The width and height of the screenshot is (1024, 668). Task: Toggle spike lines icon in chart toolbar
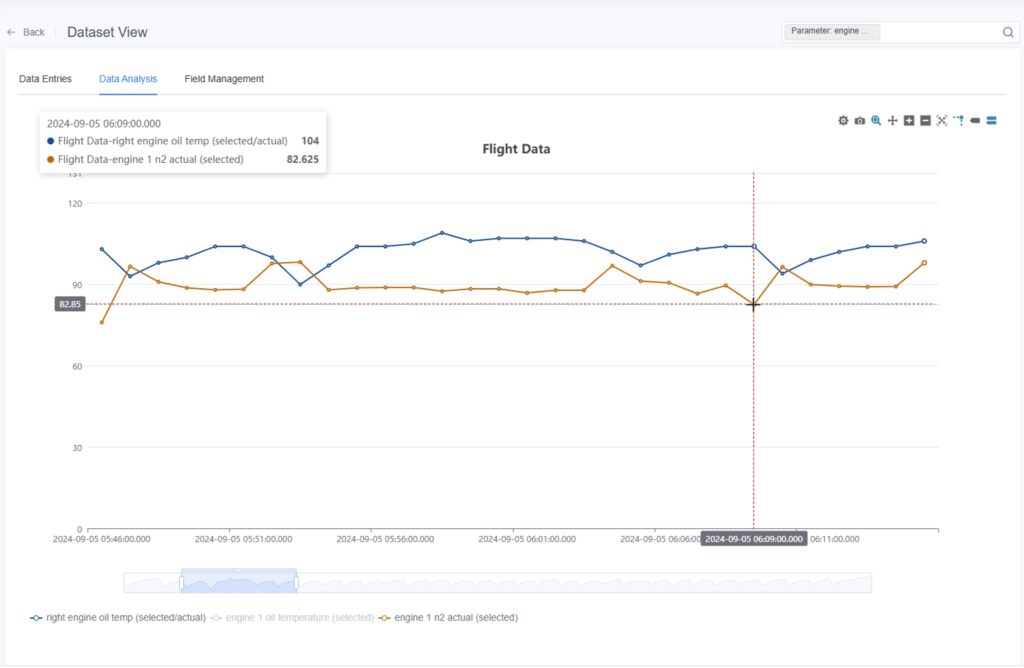click(x=958, y=121)
